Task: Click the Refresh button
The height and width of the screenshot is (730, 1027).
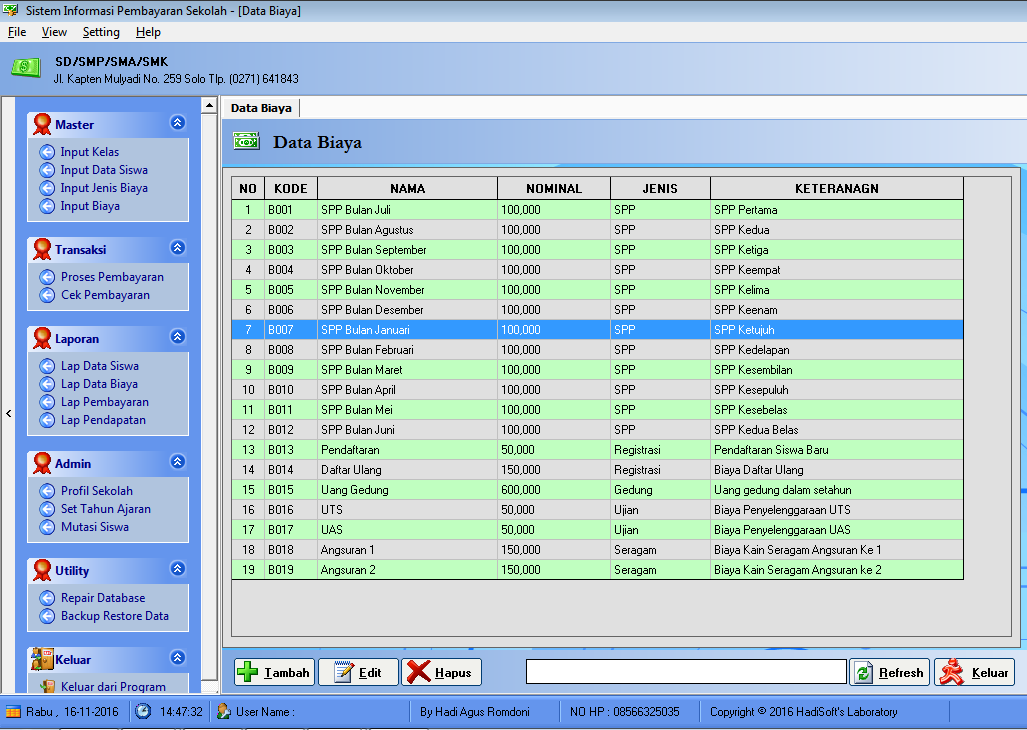Action: (889, 672)
